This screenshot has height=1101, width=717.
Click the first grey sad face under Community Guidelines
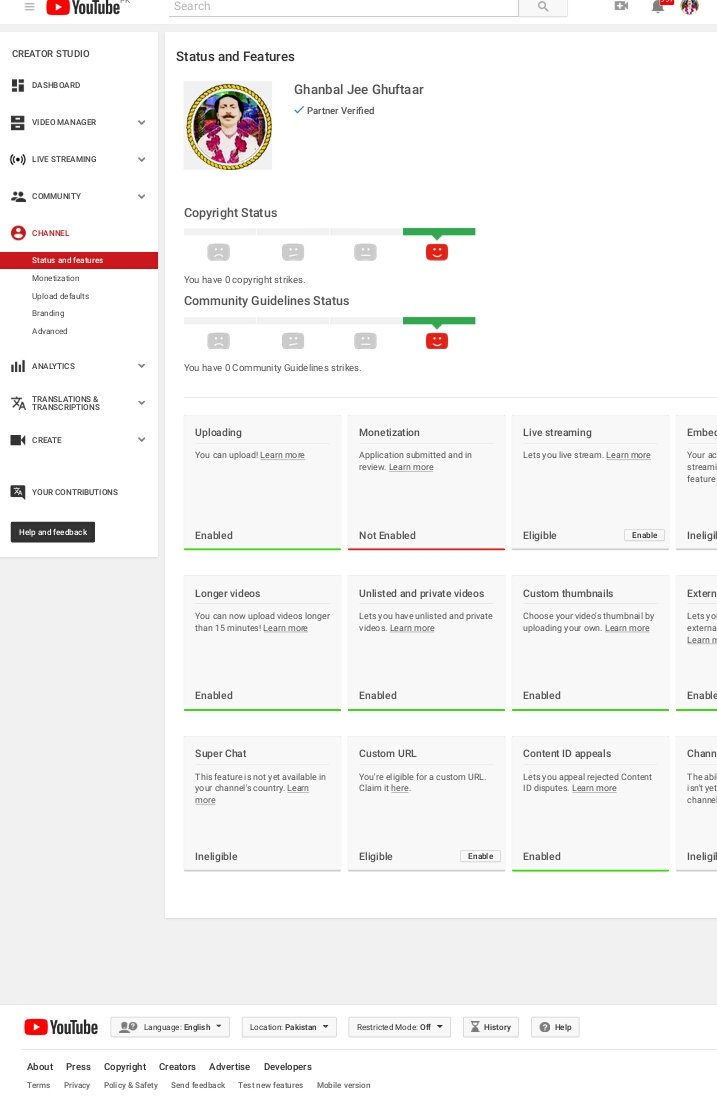tap(218, 341)
